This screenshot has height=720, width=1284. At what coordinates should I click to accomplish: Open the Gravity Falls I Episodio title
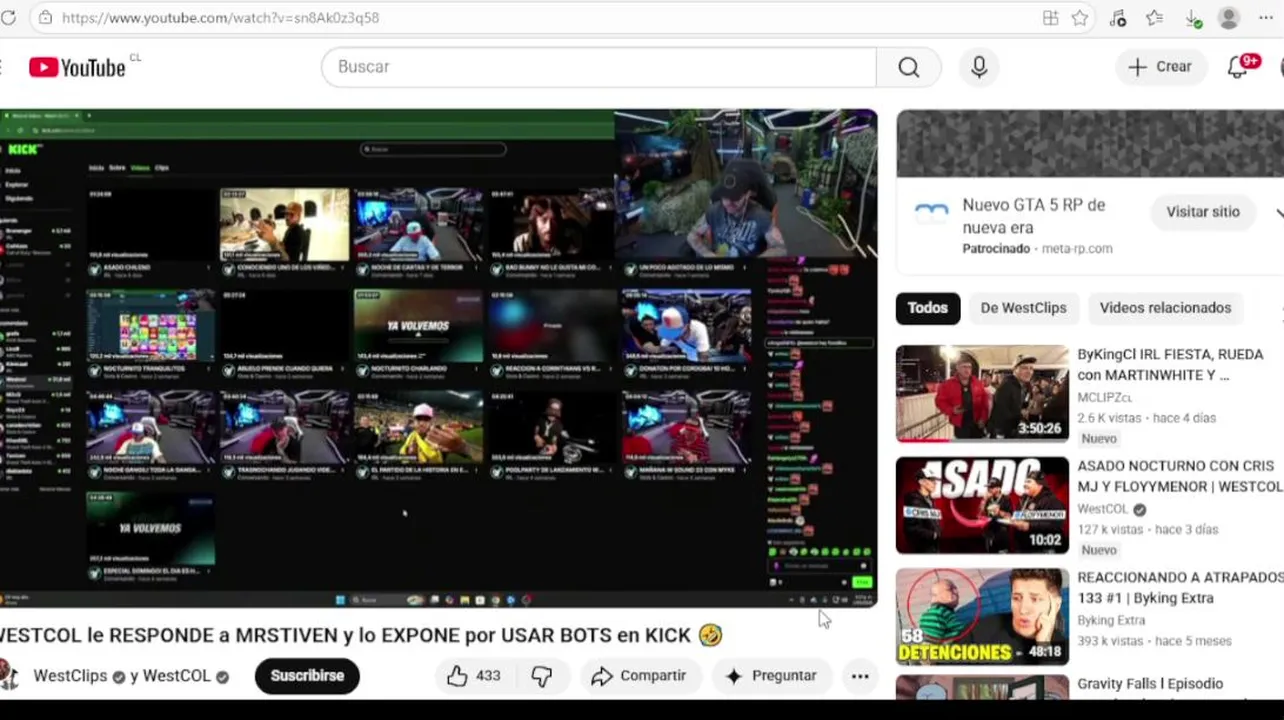tap(1150, 684)
